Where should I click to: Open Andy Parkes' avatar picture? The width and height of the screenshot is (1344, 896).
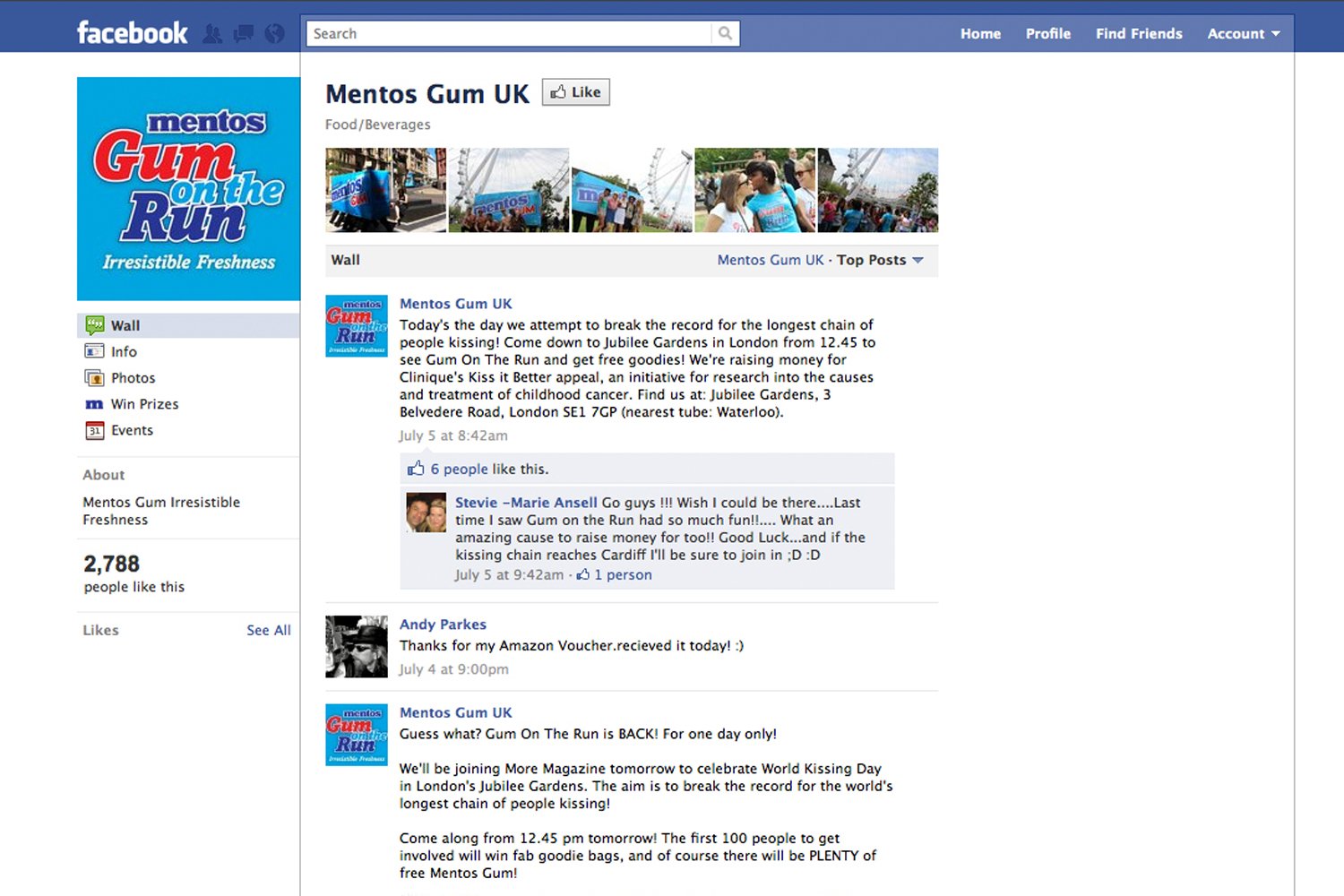click(x=357, y=646)
